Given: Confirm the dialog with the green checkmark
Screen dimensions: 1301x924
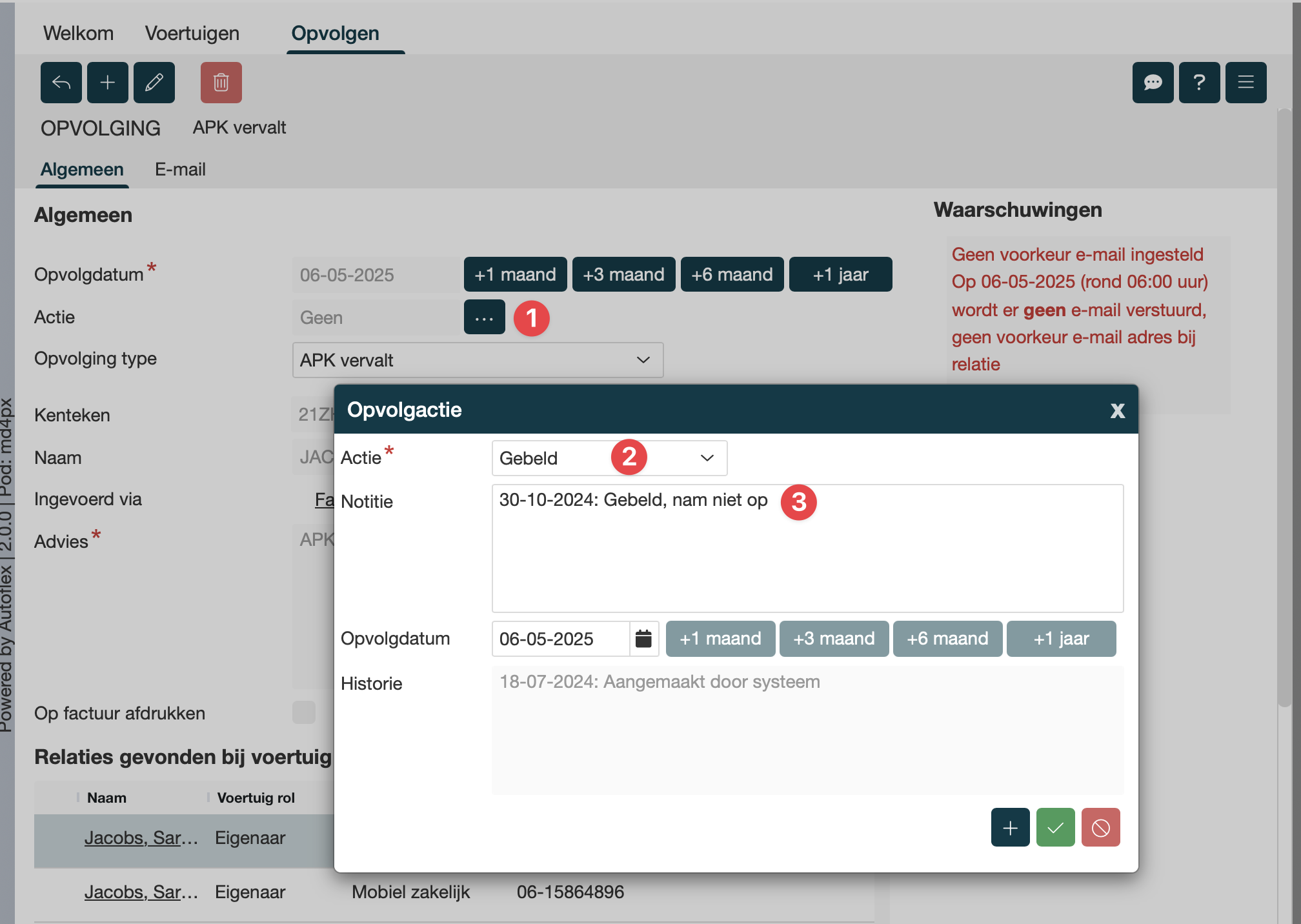Looking at the screenshot, I should 1055,827.
